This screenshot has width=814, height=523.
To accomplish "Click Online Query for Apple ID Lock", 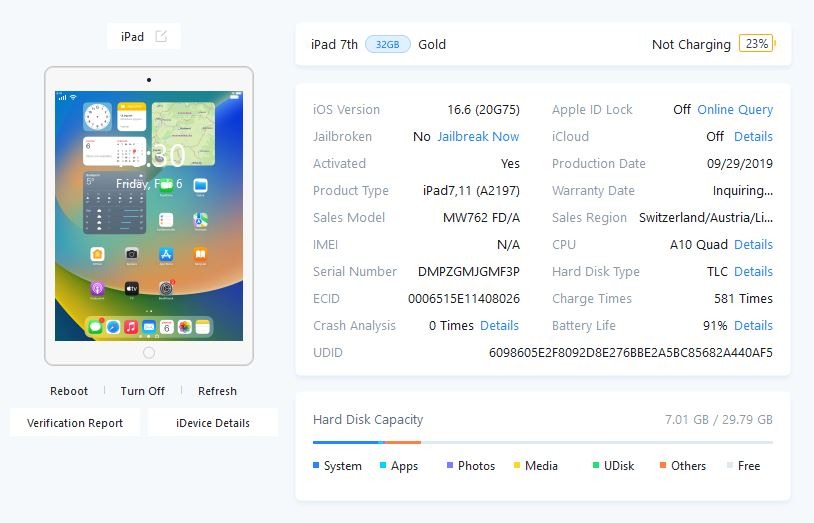I will tap(735, 110).
